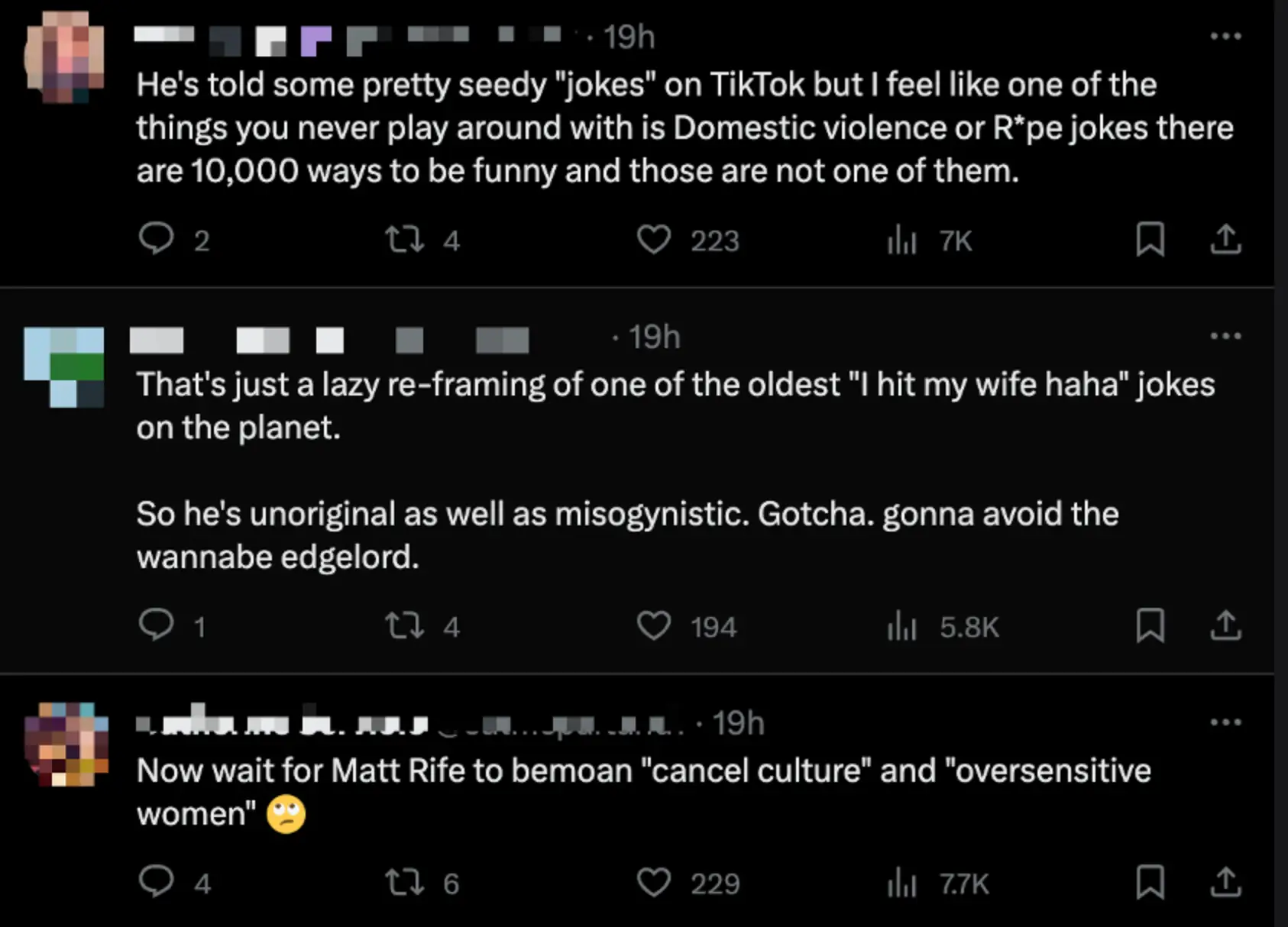
Task: View 19h timestamp of the first tweet
Action: click(x=628, y=36)
